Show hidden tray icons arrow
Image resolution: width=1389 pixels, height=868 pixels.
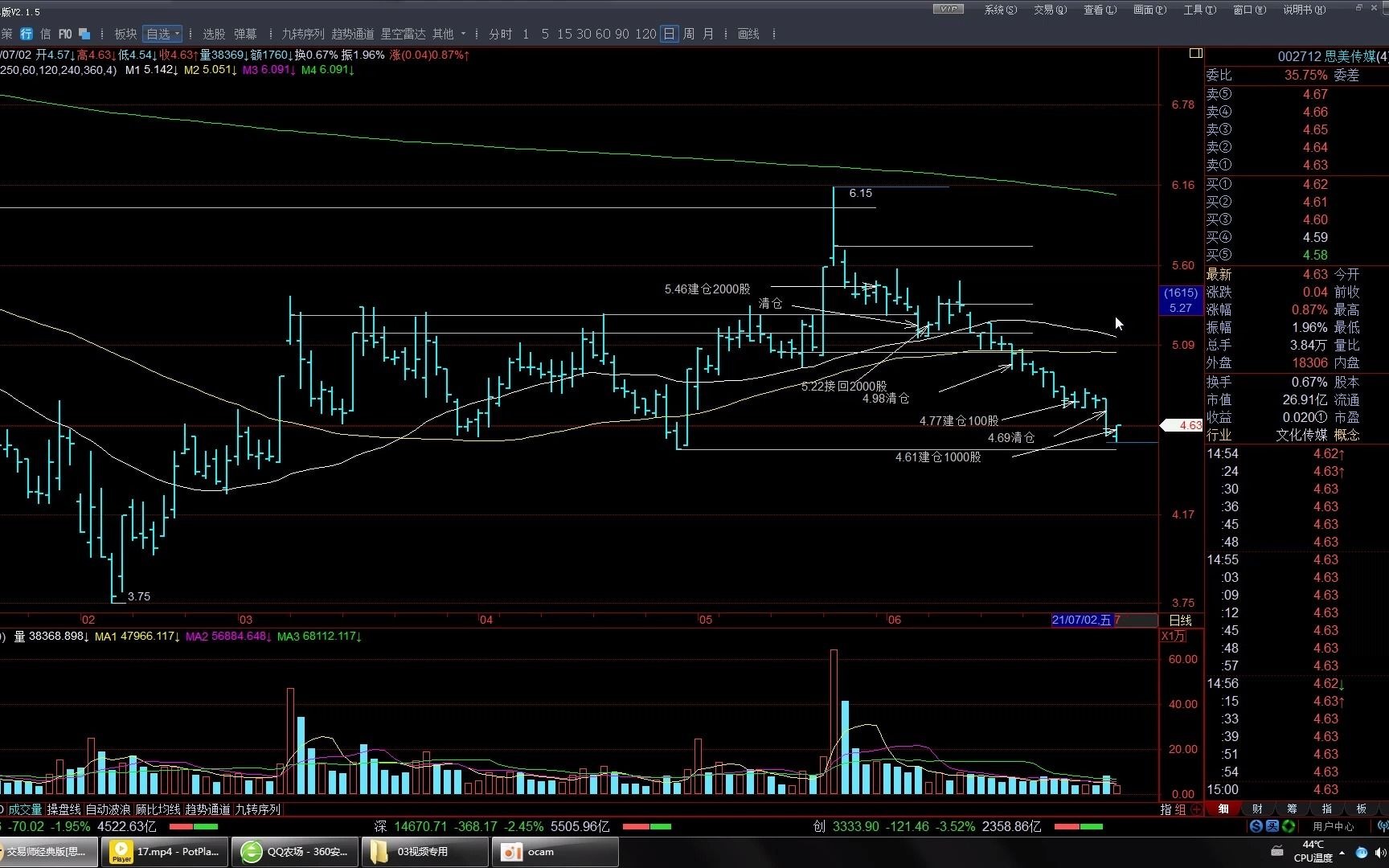pyautogui.click(x=1343, y=853)
